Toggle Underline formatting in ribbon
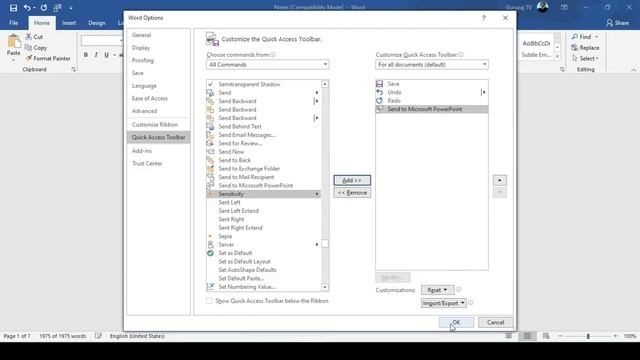This screenshot has height=360, width=640. [107, 55]
